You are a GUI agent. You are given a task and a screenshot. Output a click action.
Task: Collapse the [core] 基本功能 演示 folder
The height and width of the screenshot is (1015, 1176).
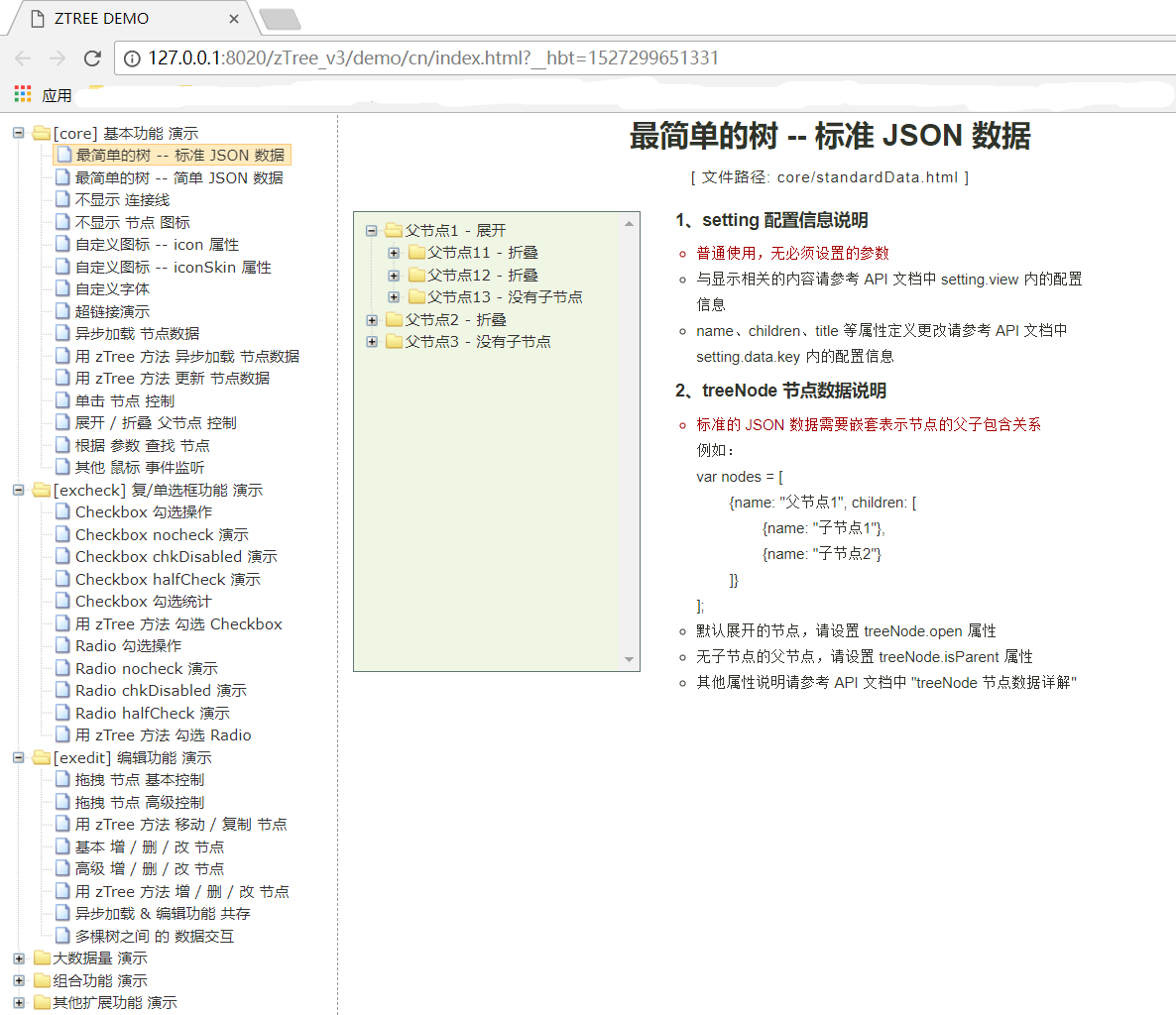(19, 134)
